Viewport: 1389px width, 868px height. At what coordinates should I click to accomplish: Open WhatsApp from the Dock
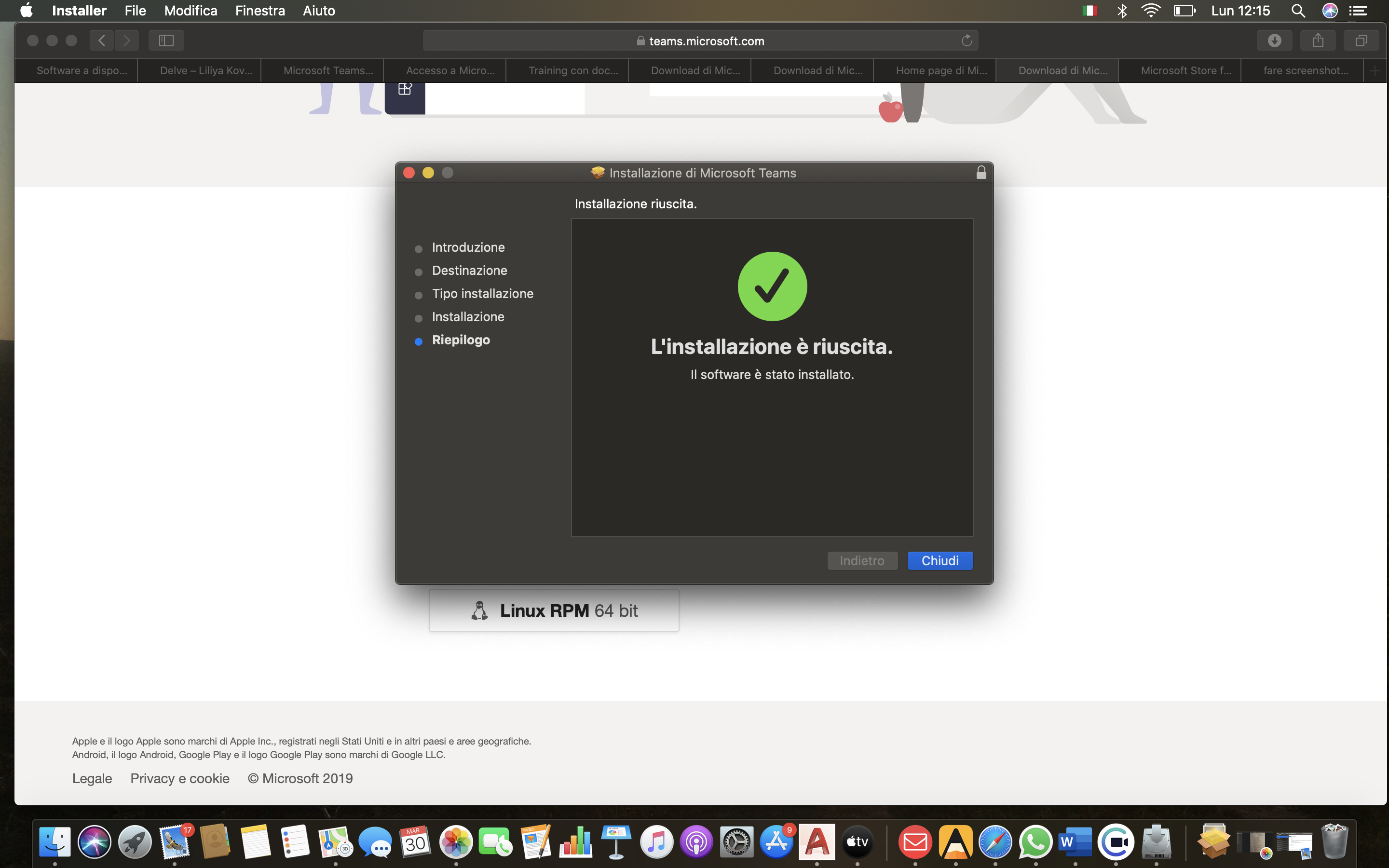pyautogui.click(x=1035, y=842)
